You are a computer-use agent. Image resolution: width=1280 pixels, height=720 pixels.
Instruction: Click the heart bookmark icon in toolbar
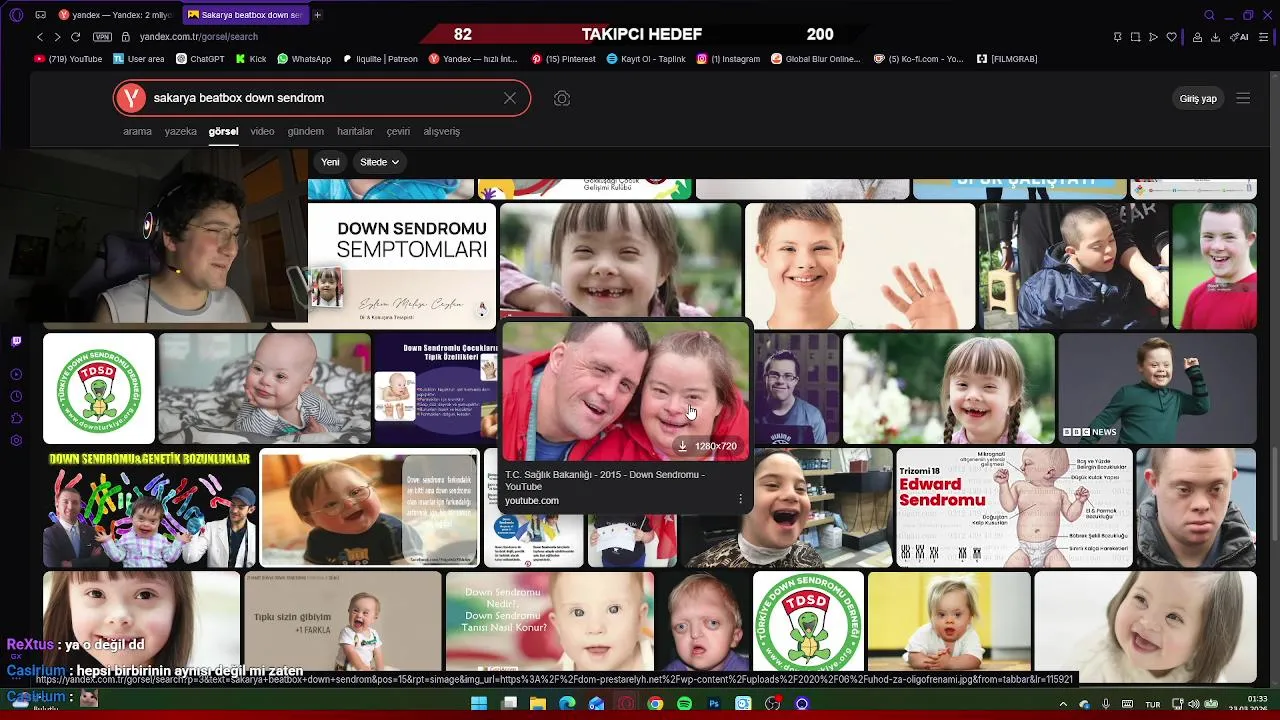point(1171,37)
